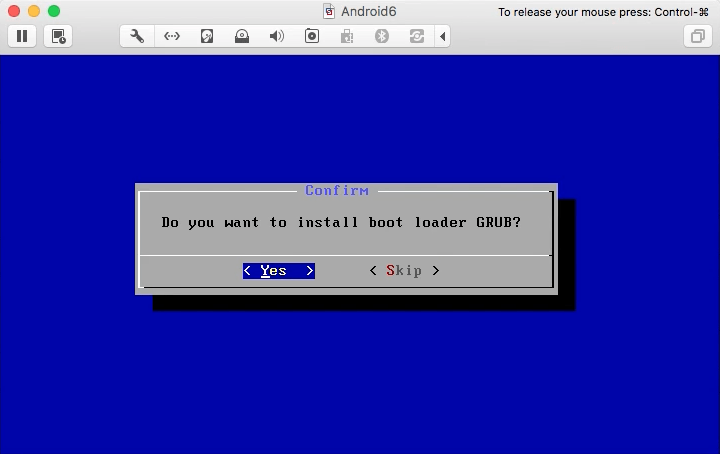Open the snapshot manager icon
The width and height of the screenshot is (720, 454).
click(x=58, y=36)
